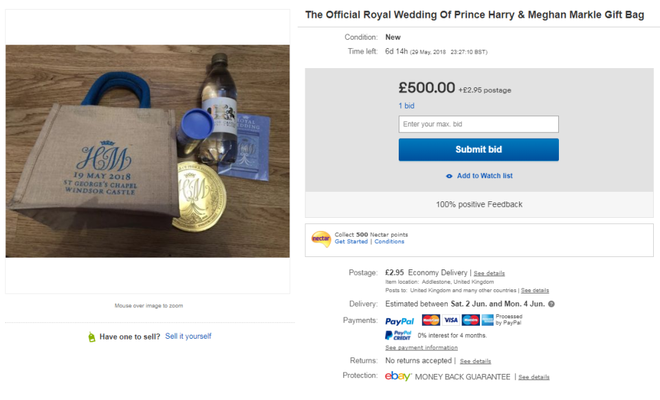The height and width of the screenshot is (400, 660).
Task: Click the Nectar points logo icon
Action: coord(321,239)
